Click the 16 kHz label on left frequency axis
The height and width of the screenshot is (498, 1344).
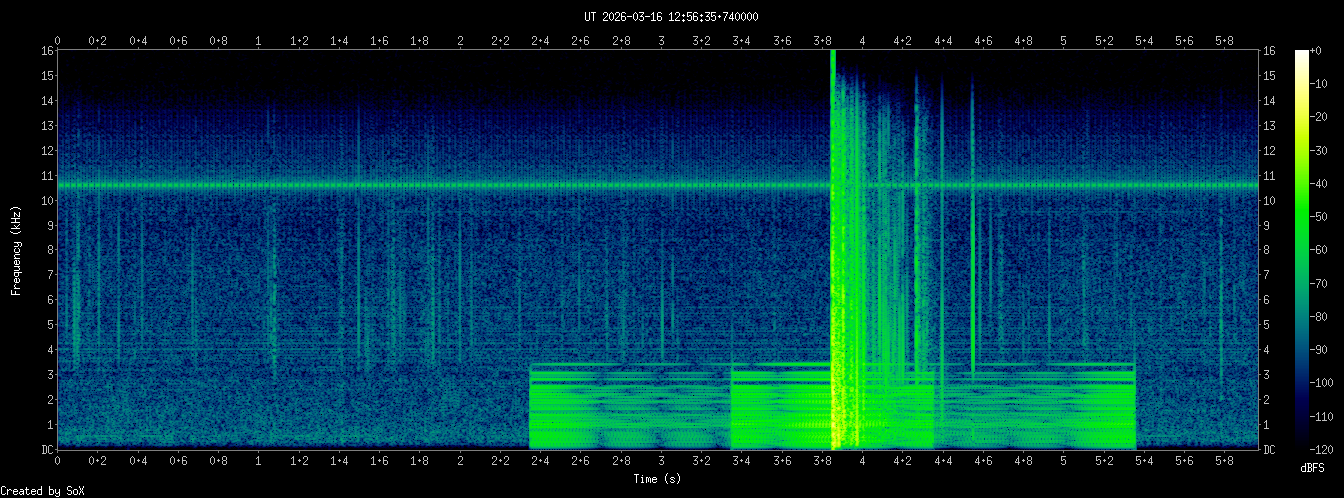pos(46,51)
